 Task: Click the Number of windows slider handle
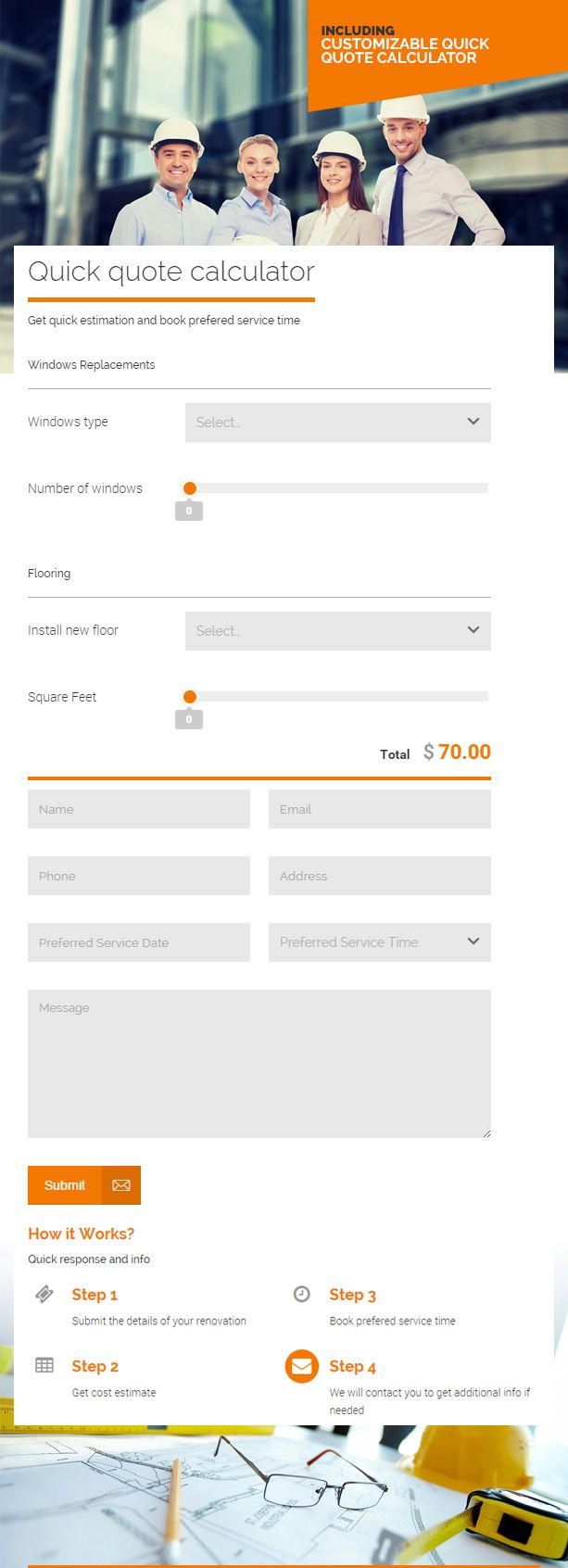190,488
